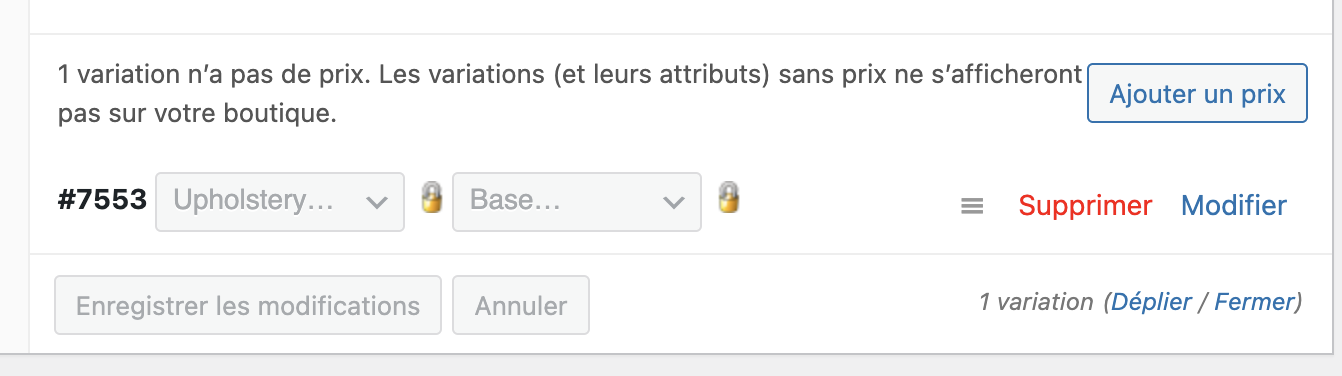Viewport: 1342px width, 376px height.
Task: Click the hamburger reorder handle icon
Action: pyautogui.click(x=972, y=206)
